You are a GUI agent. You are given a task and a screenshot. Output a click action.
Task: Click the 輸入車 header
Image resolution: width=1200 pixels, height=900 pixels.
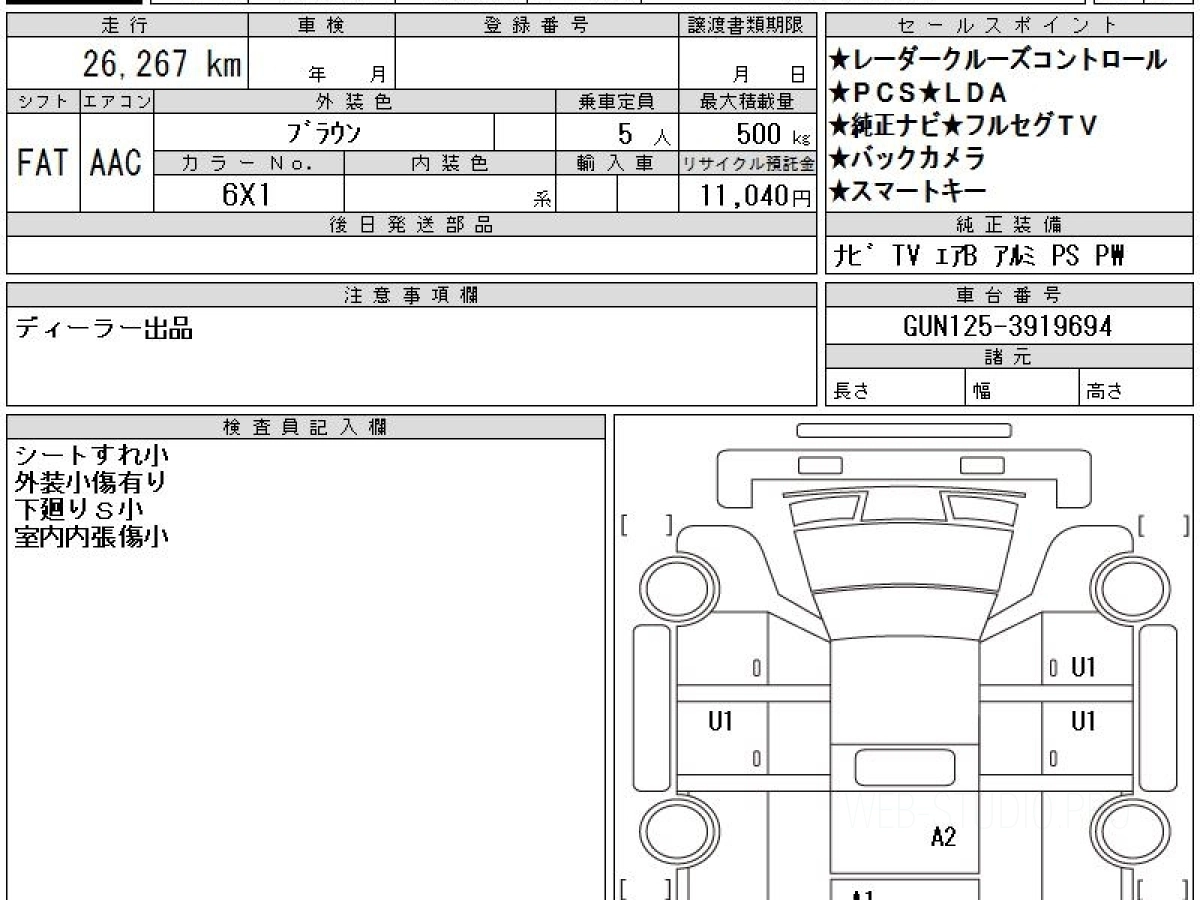point(617,163)
